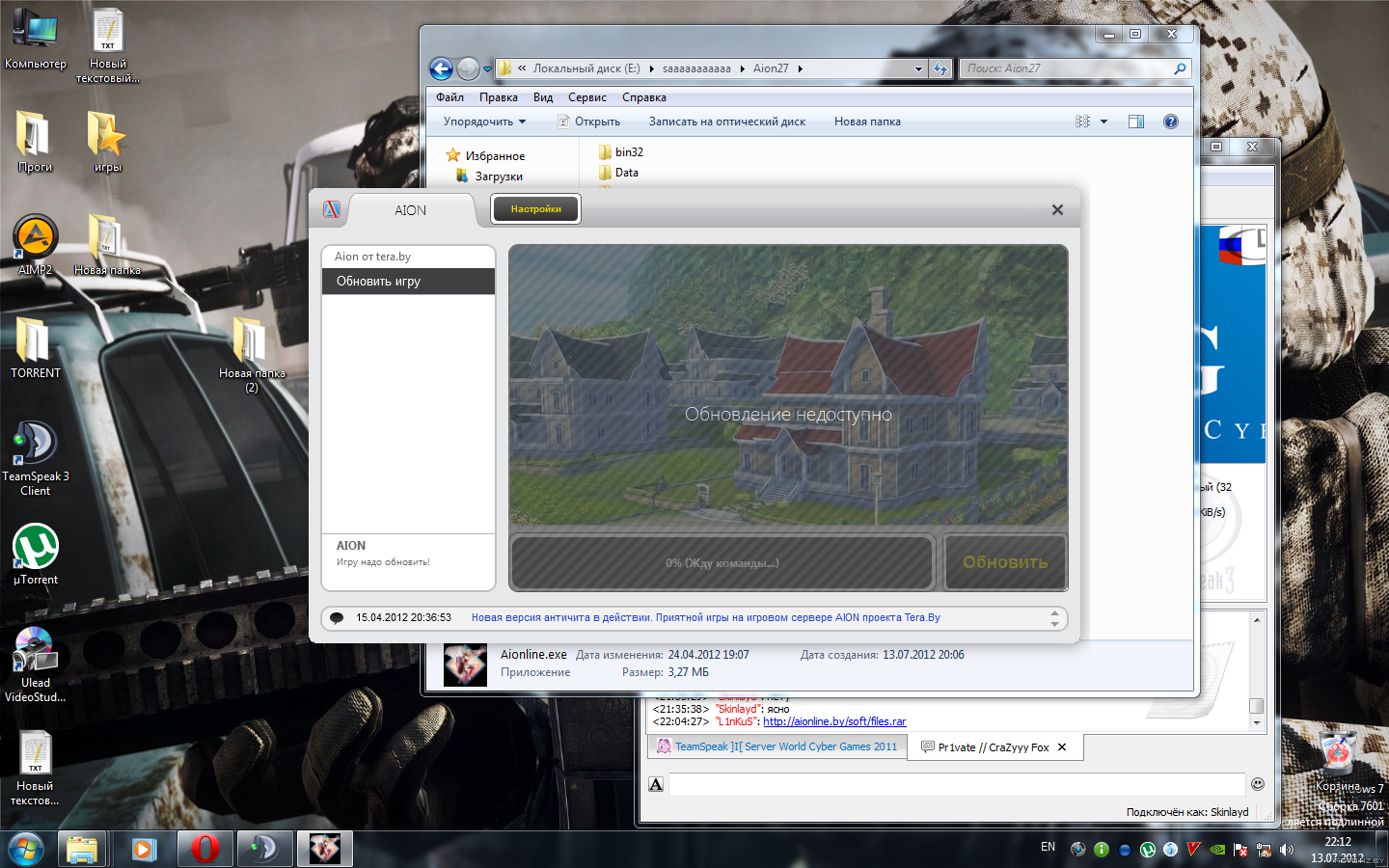The height and width of the screenshot is (868, 1389).
Task: Click the text format 'A' icon in TeamSpeak
Action: (656, 784)
